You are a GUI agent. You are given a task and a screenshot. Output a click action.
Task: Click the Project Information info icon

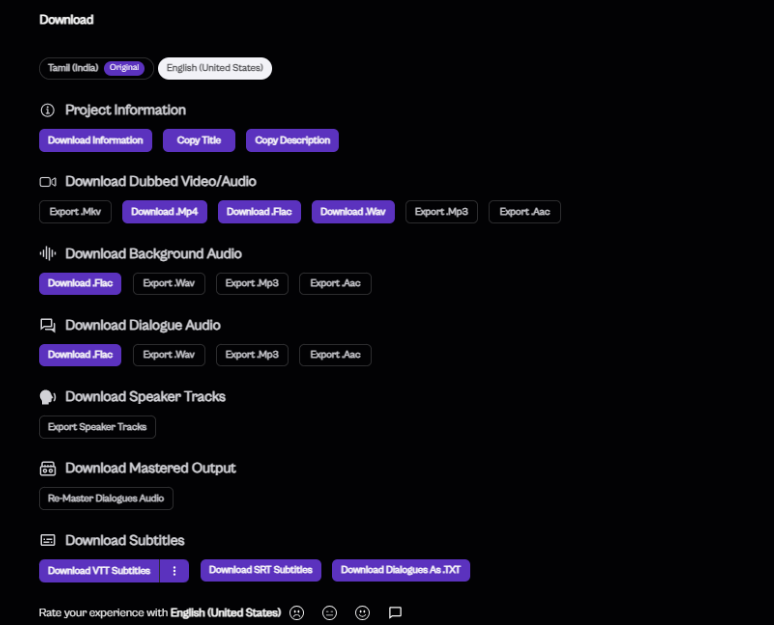47,110
